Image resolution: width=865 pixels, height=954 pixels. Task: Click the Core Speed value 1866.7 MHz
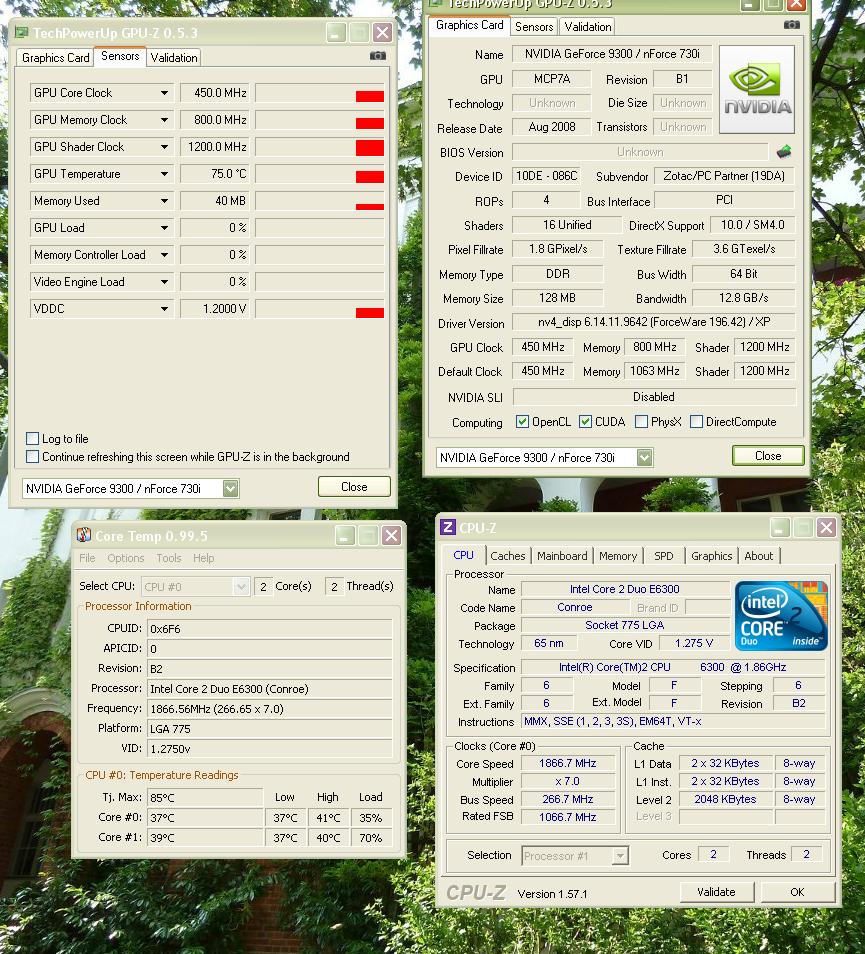pyautogui.click(x=568, y=763)
